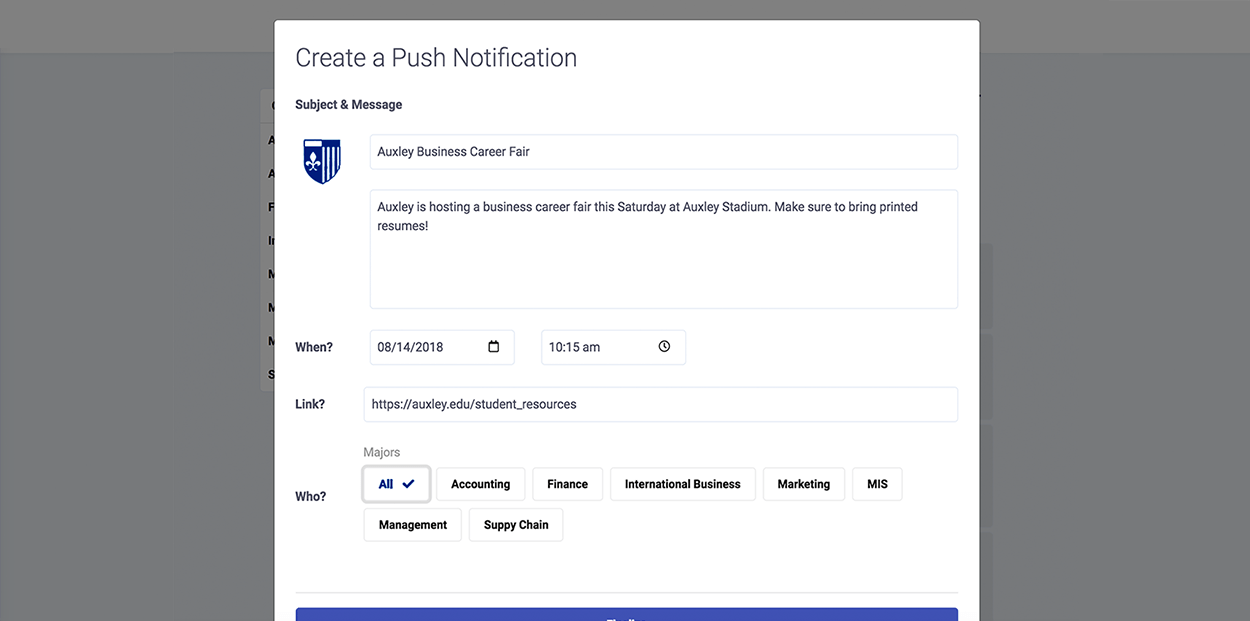The image size is (1250, 621).
Task: Open the clock picker icon in time field
Action: coord(665,347)
